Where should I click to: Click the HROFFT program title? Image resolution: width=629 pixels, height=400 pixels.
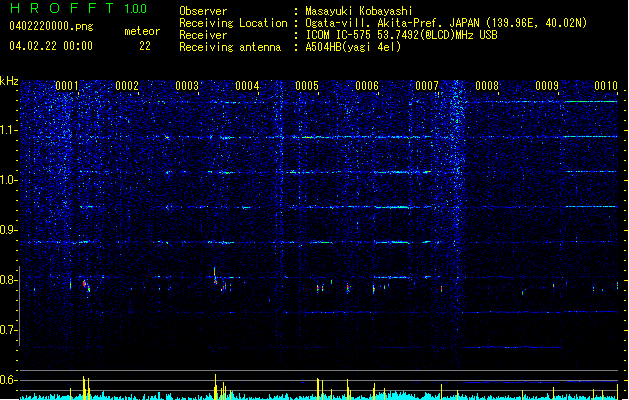click(x=62, y=8)
